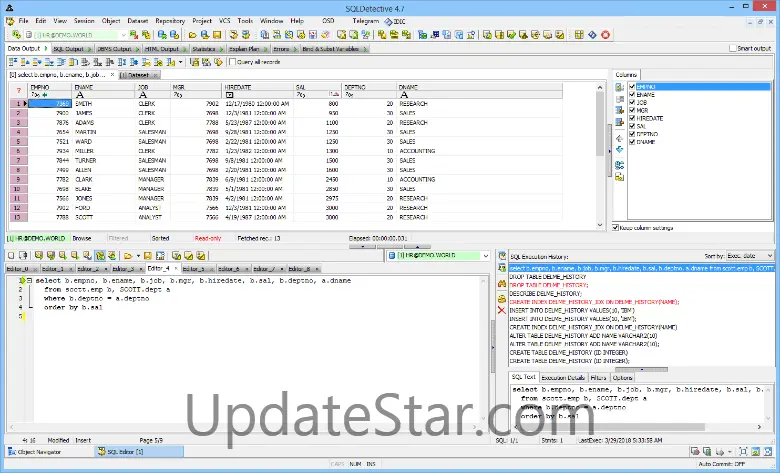Click the save icon in SQL editor toolbar
The width and height of the screenshot is (780, 473).
148,256
